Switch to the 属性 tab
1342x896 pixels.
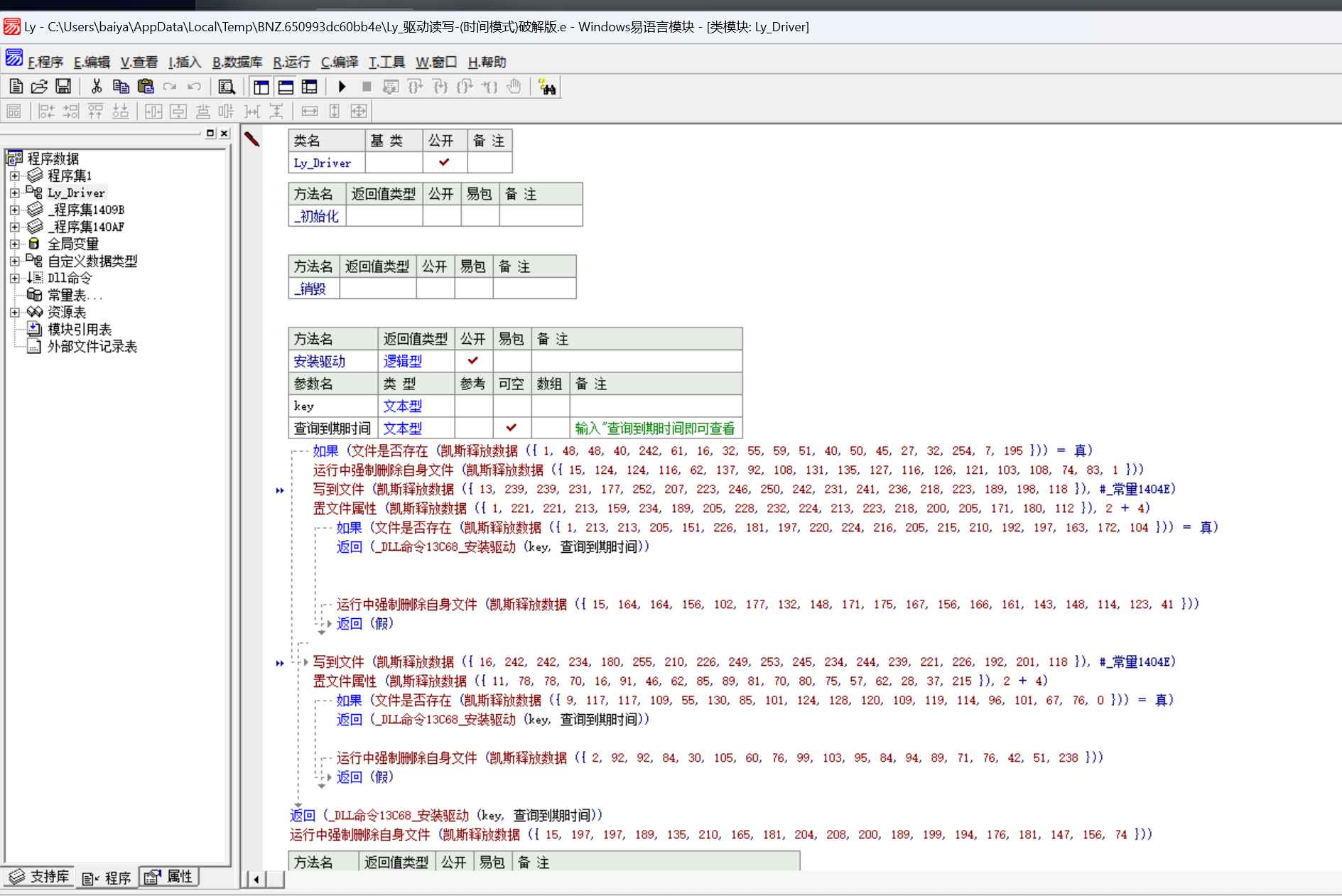pos(169,877)
